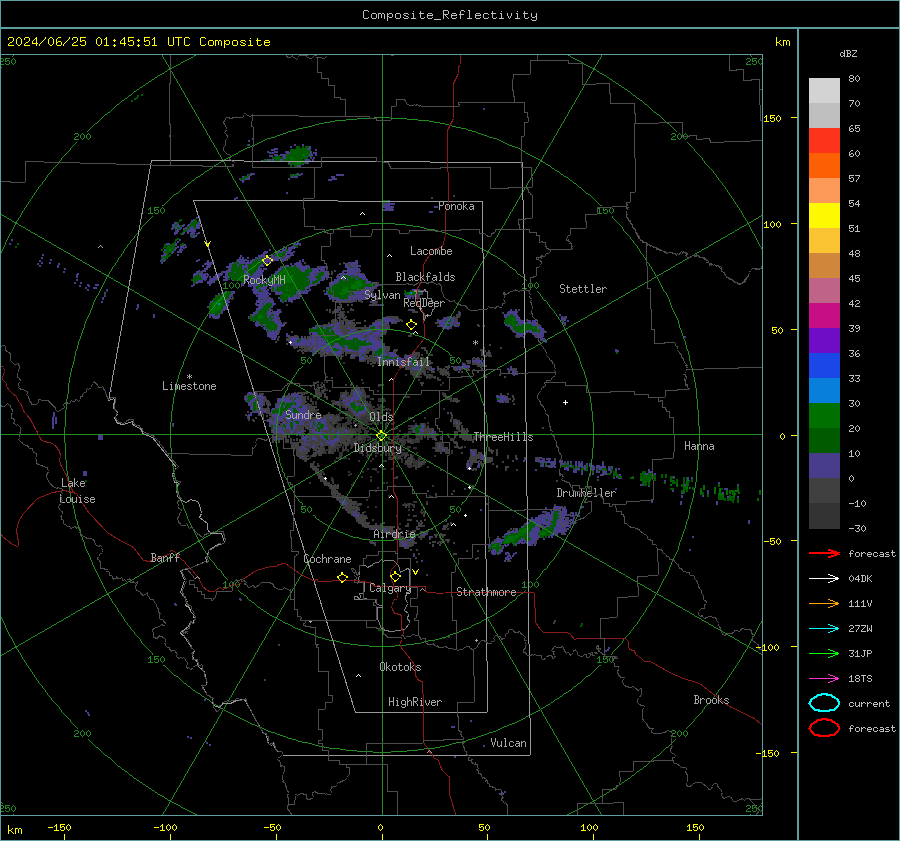Select the 'Hanna' city label
900x841 pixels.
tap(699, 446)
